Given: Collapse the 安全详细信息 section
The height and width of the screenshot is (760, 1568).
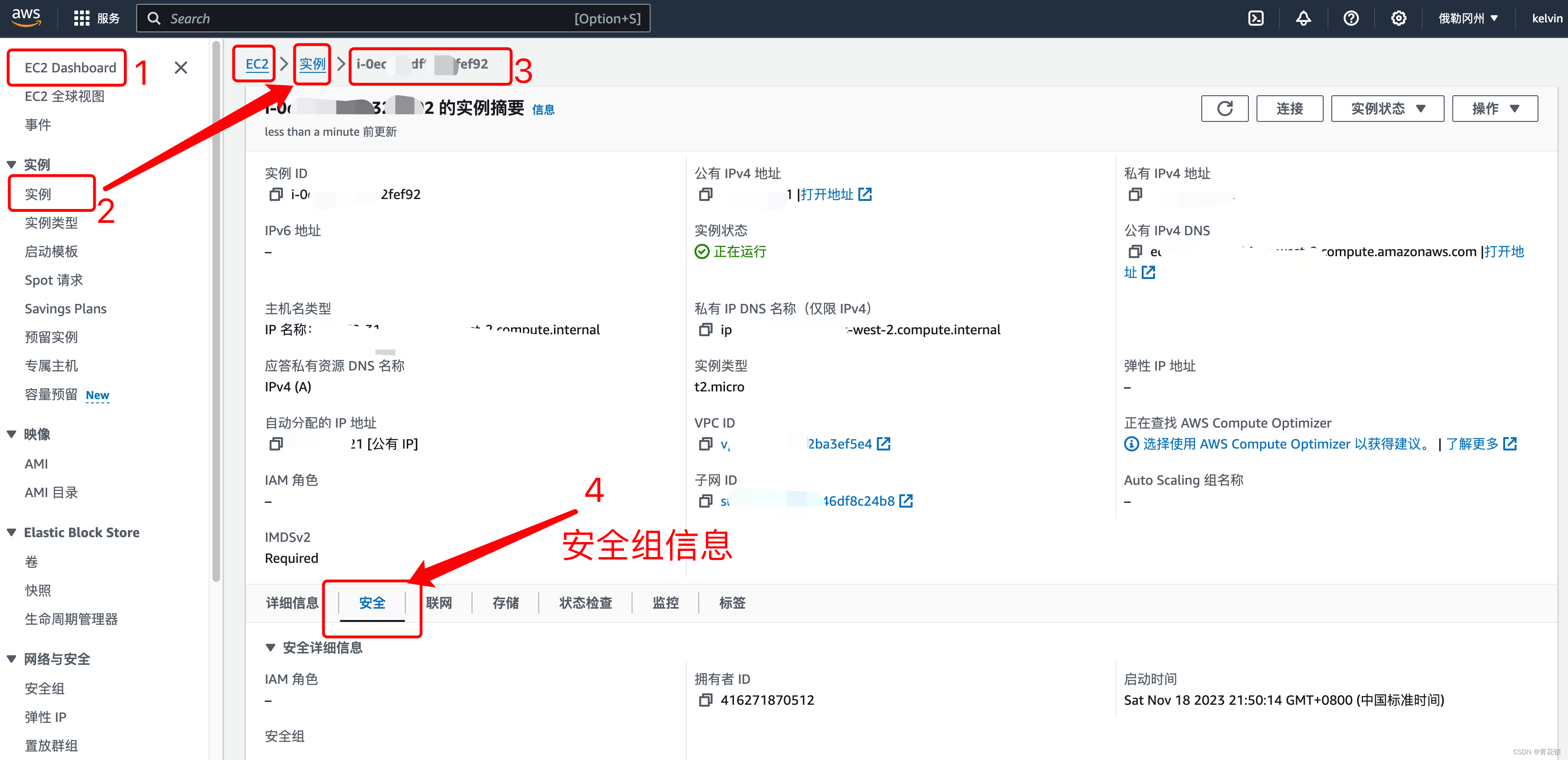Looking at the screenshot, I should click(271, 648).
